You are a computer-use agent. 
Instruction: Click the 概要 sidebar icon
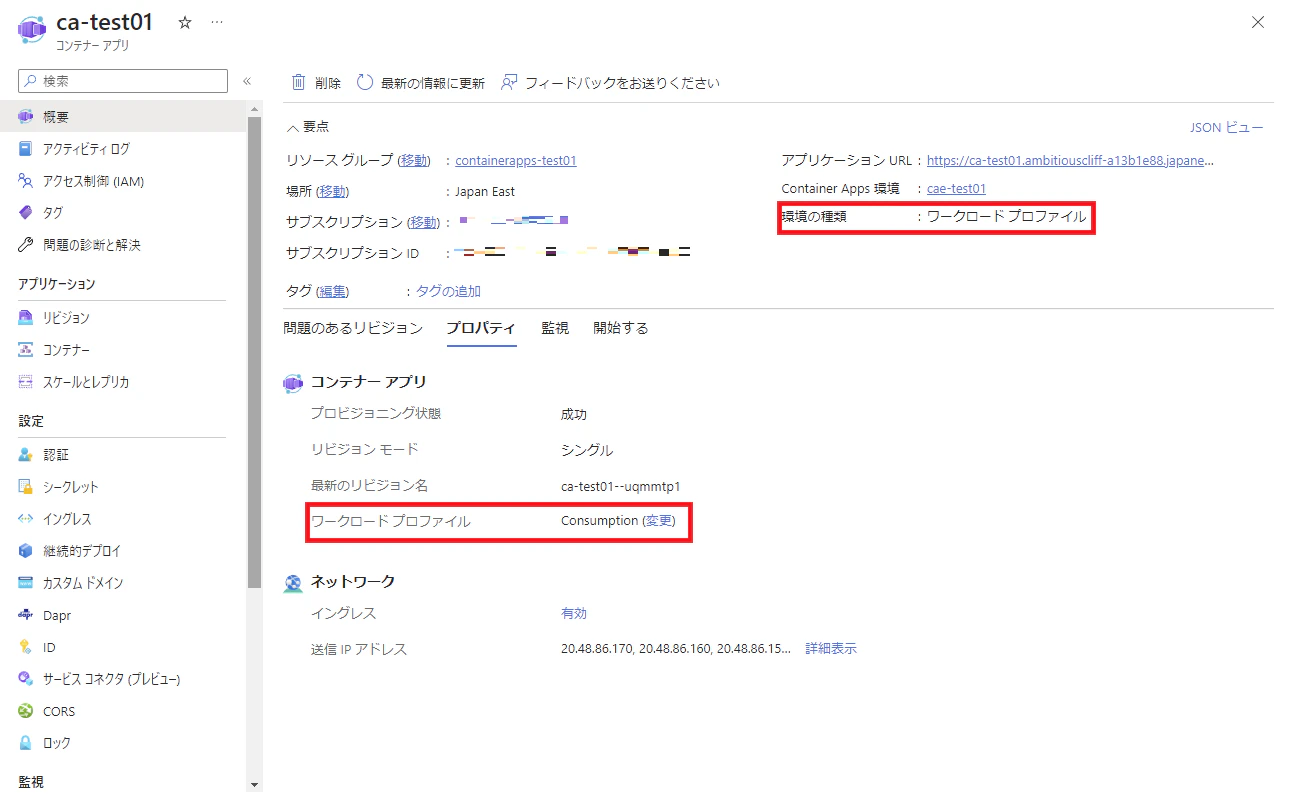(x=26, y=116)
